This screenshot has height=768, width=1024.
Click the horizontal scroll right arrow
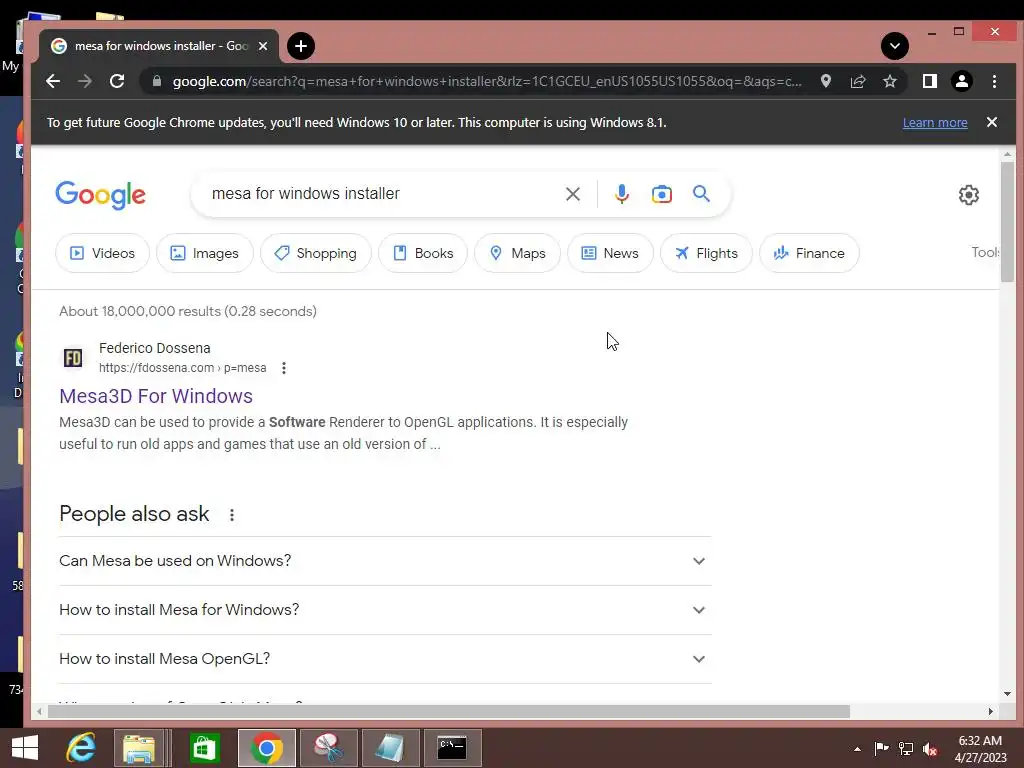tap(991, 711)
